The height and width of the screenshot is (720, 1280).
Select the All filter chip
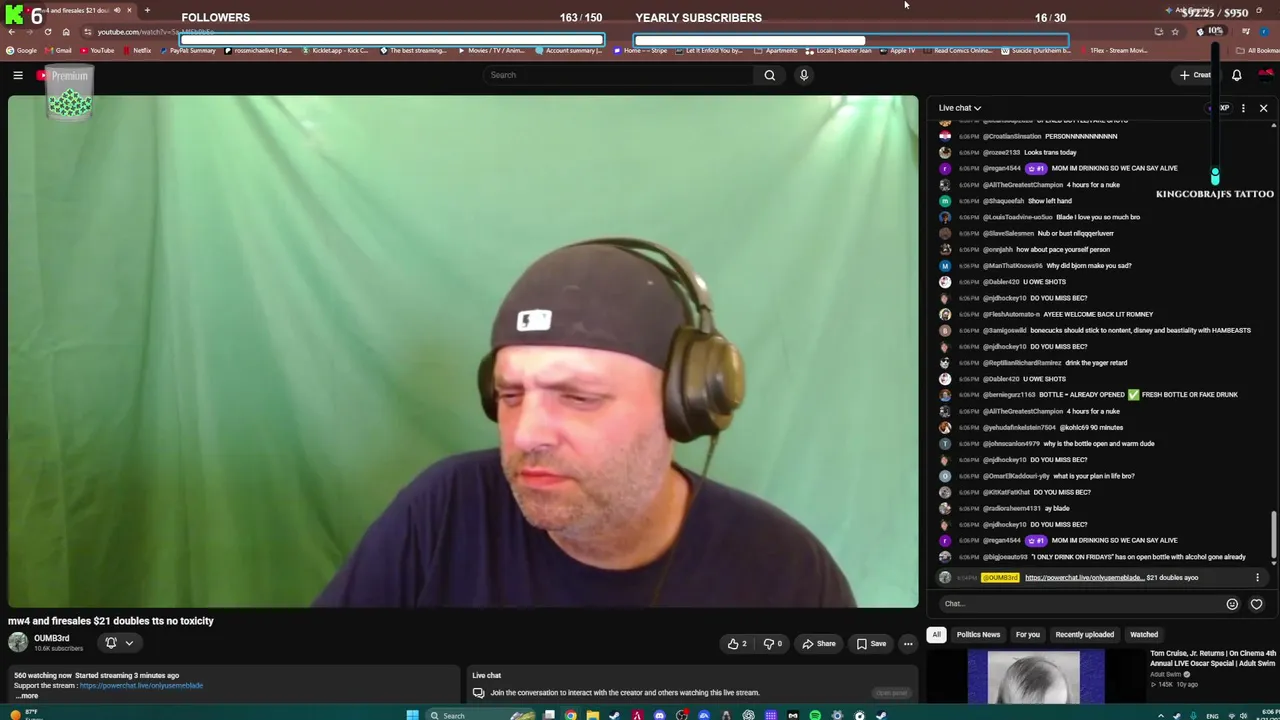(x=936, y=634)
